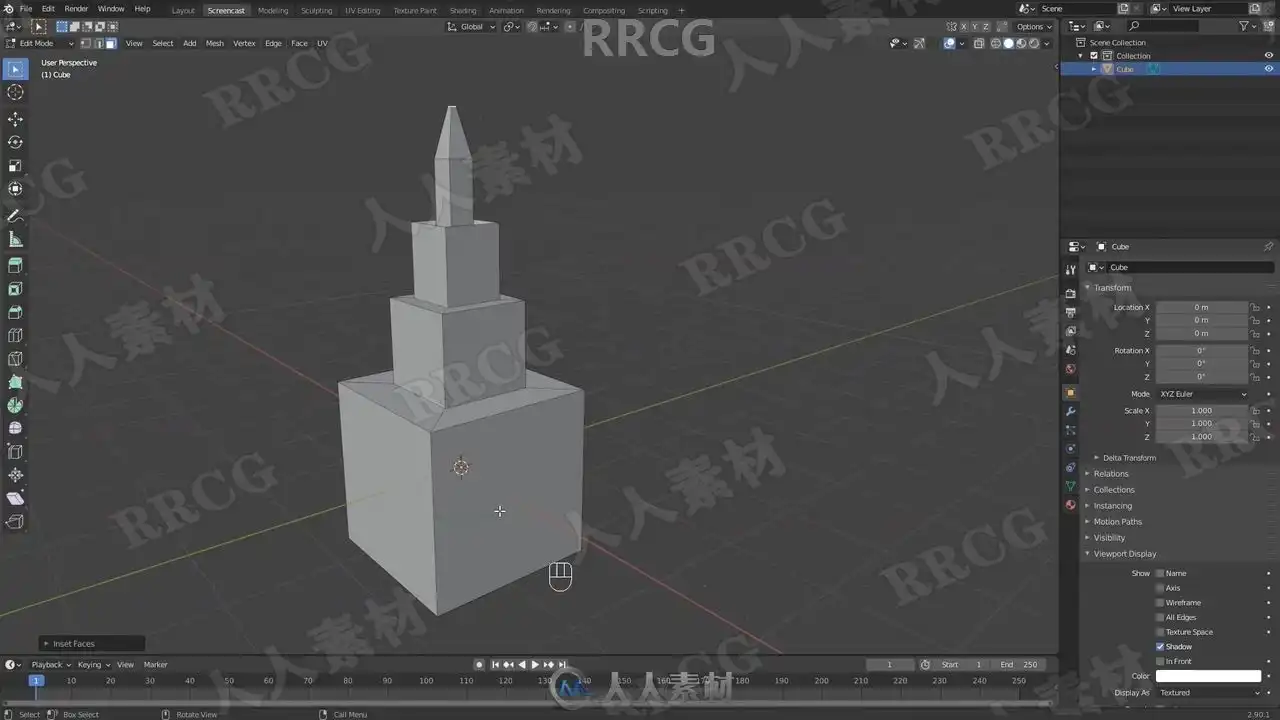1280x720 pixels.
Task: Open the Global transform orientation dropdown
Action: pyautogui.click(x=471, y=27)
